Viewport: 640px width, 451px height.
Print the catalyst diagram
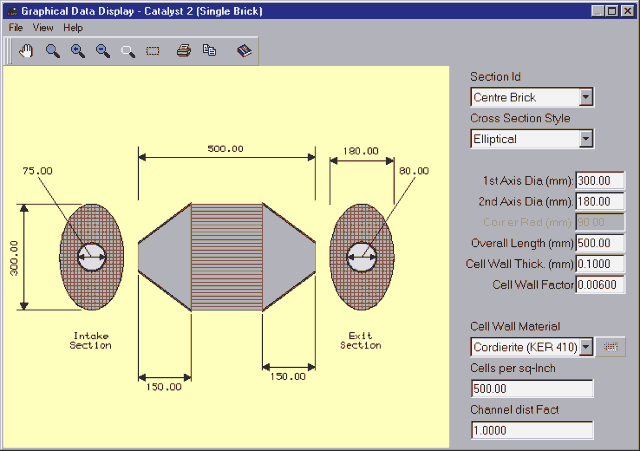pos(184,51)
